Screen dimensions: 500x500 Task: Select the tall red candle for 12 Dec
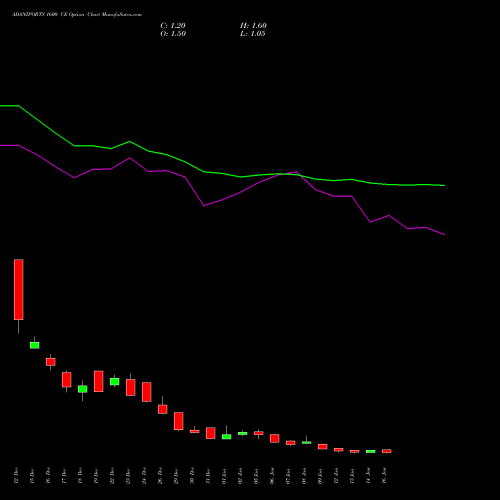tap(19, 289)
